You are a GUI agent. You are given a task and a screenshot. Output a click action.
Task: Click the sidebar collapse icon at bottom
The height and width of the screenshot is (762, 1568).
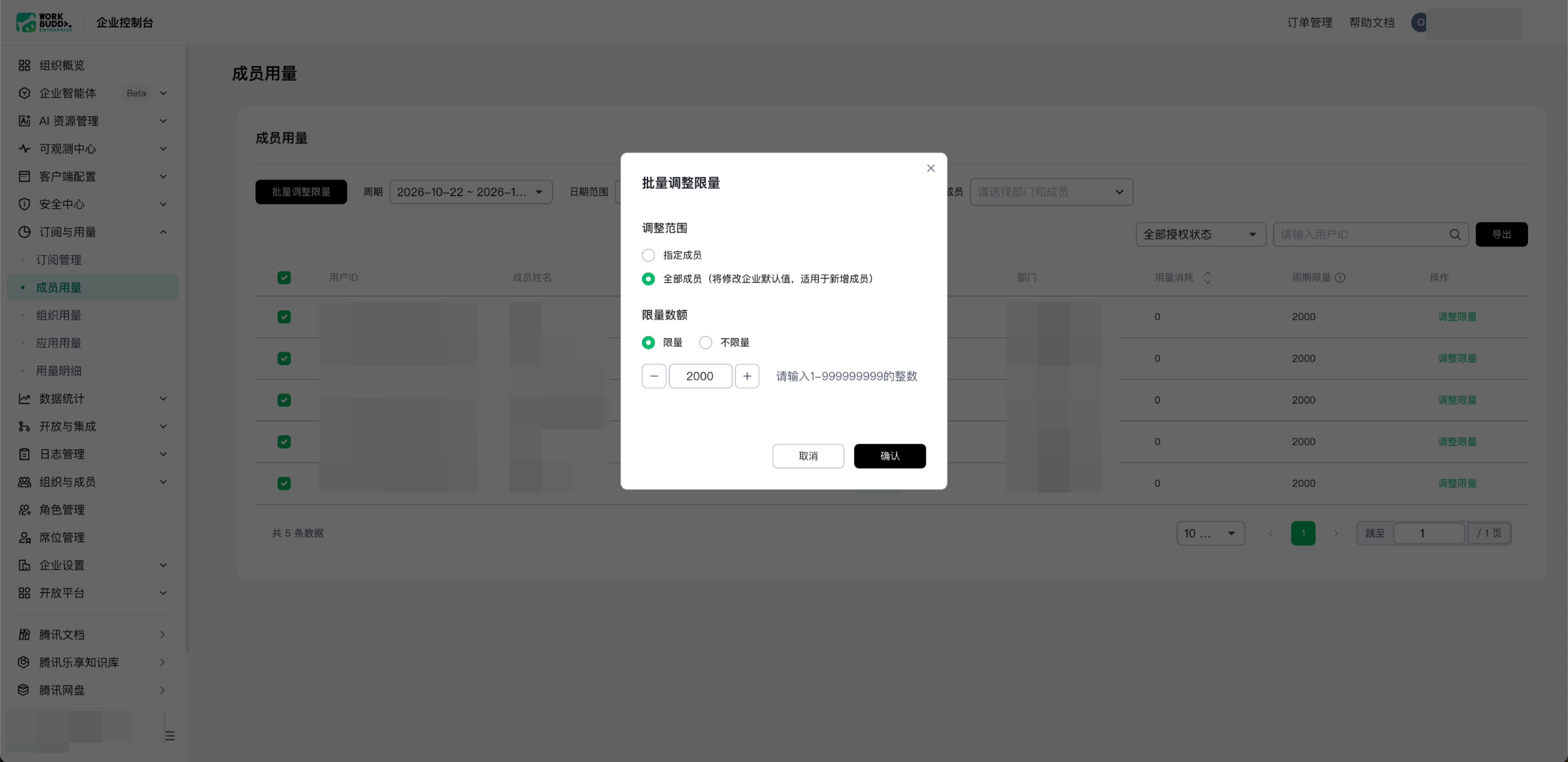point(170,736)
